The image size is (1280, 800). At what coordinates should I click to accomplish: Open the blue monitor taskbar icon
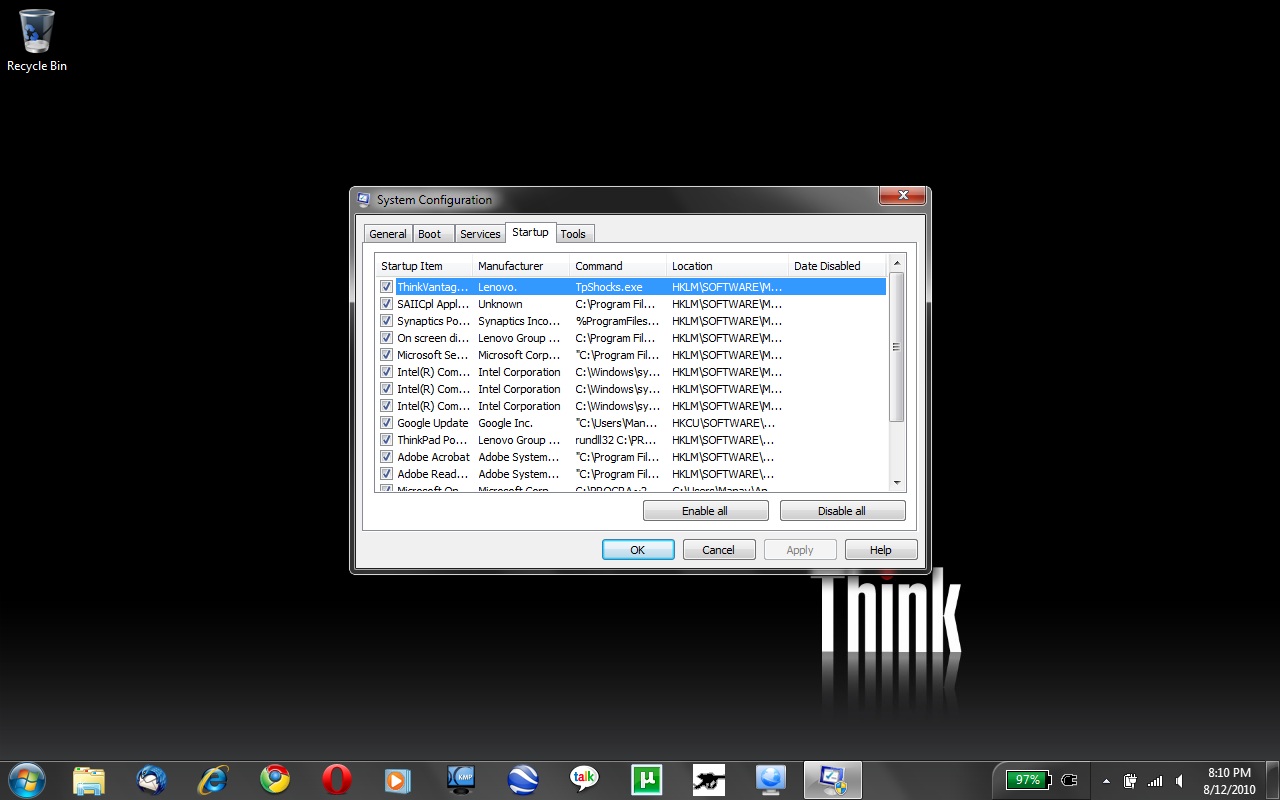click(771, 780)
